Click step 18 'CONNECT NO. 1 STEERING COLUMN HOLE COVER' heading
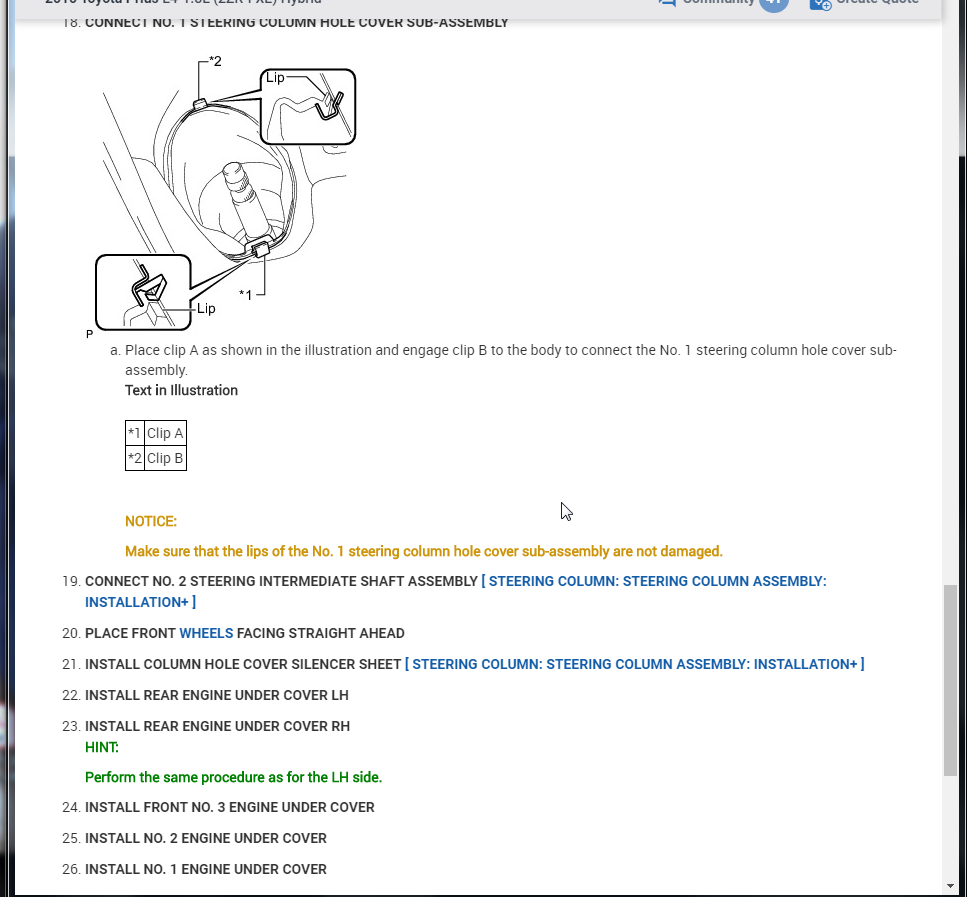Image resolution: width=967 pixels, height=897 pixels. (x=297, y=23)
